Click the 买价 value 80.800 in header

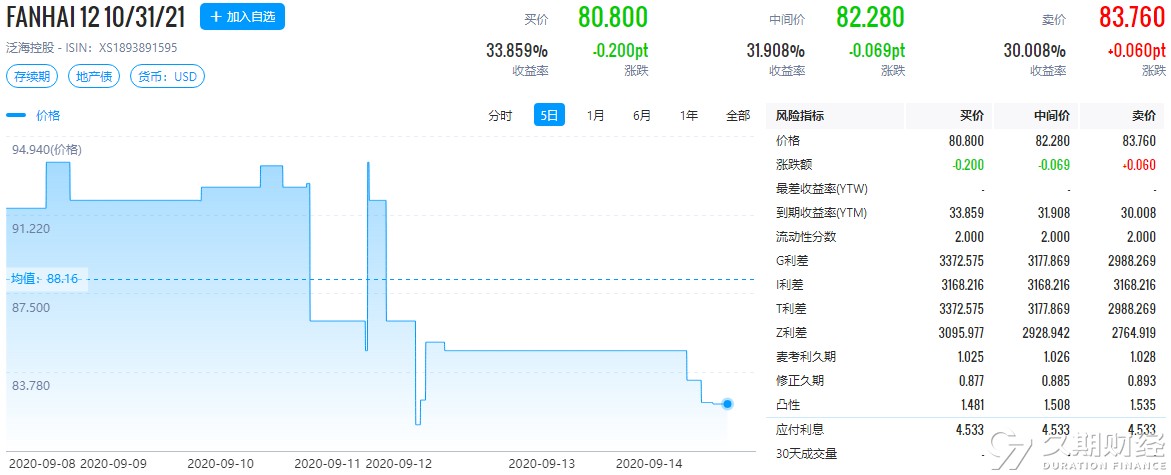point(613,17)
